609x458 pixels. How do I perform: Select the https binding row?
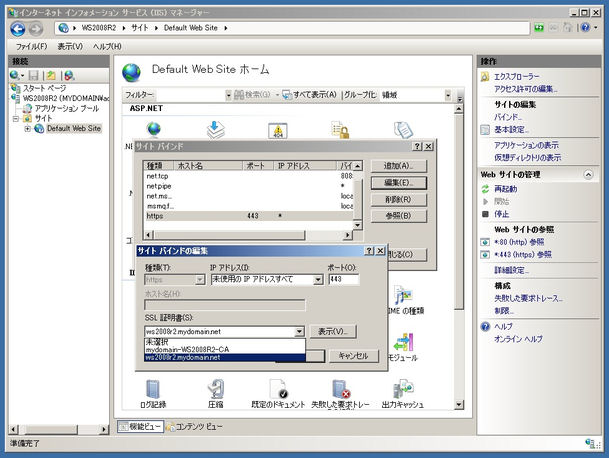click(249, 216)
